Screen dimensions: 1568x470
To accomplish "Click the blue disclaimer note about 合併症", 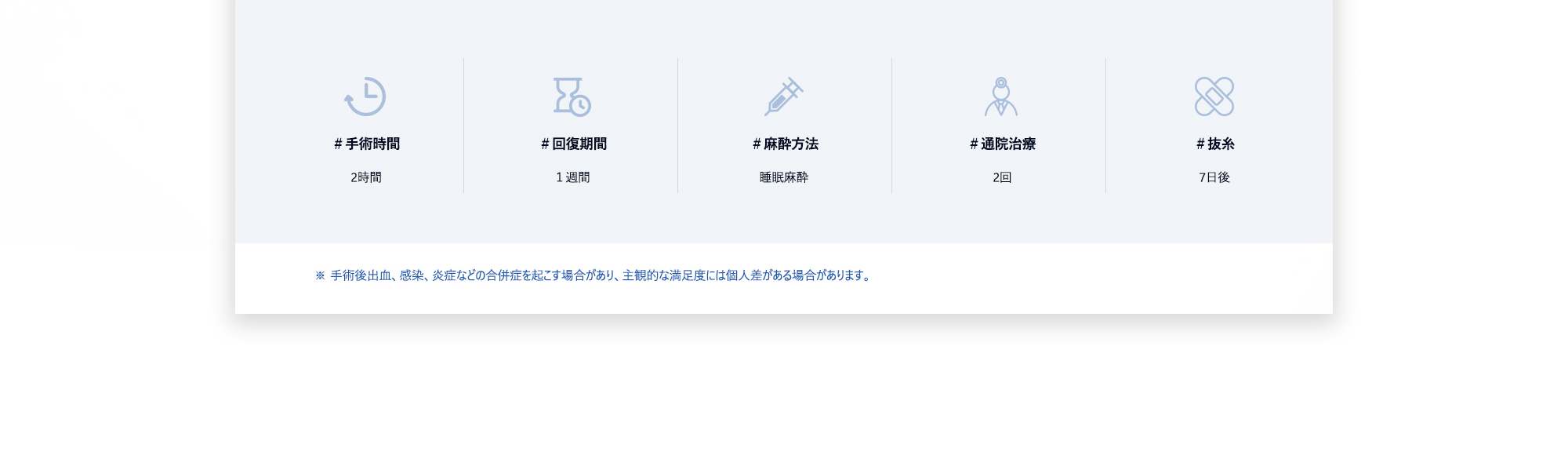I will tap(594, 275).
